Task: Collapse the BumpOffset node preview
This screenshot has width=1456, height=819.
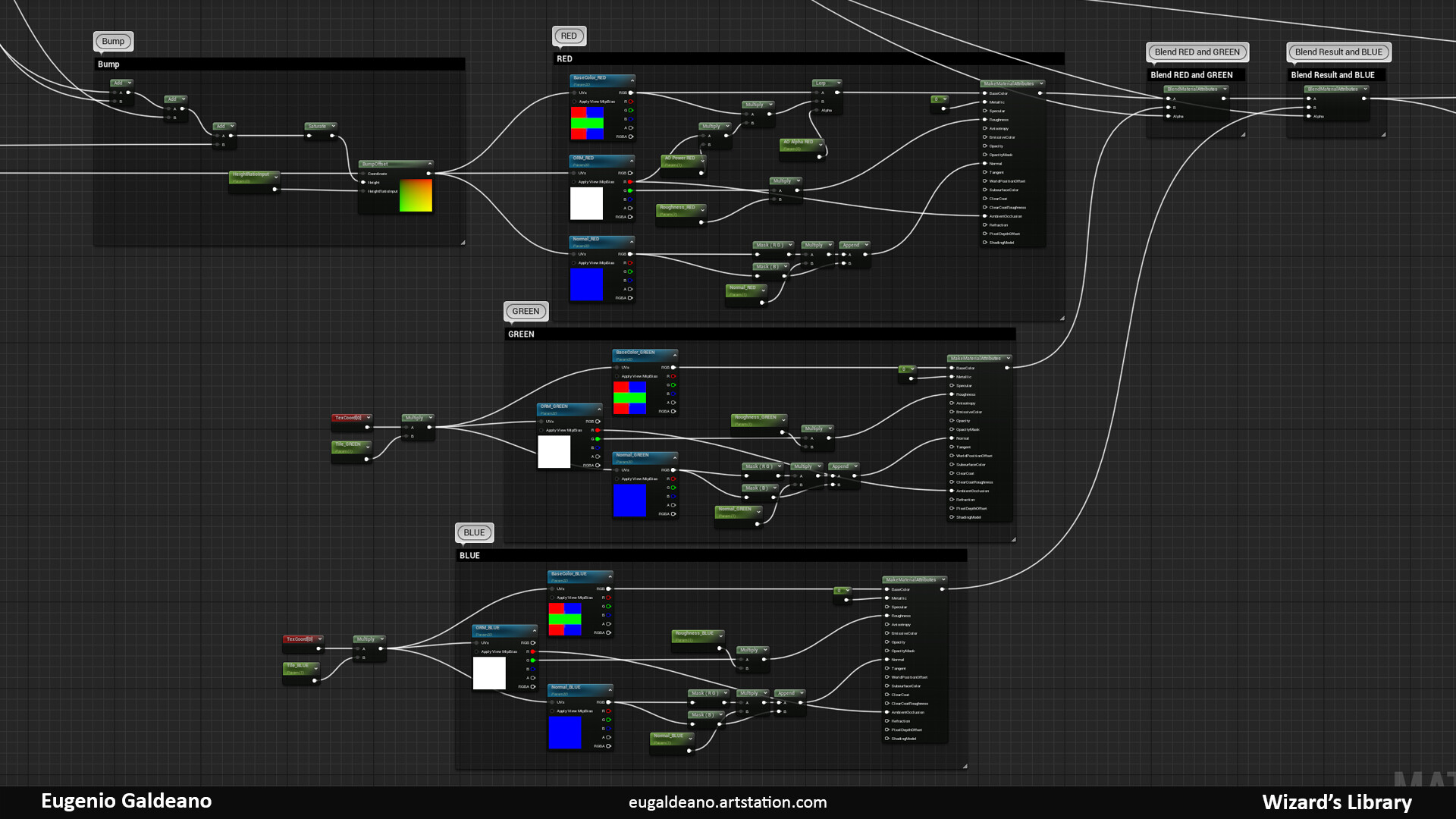Action: point(430,164)
